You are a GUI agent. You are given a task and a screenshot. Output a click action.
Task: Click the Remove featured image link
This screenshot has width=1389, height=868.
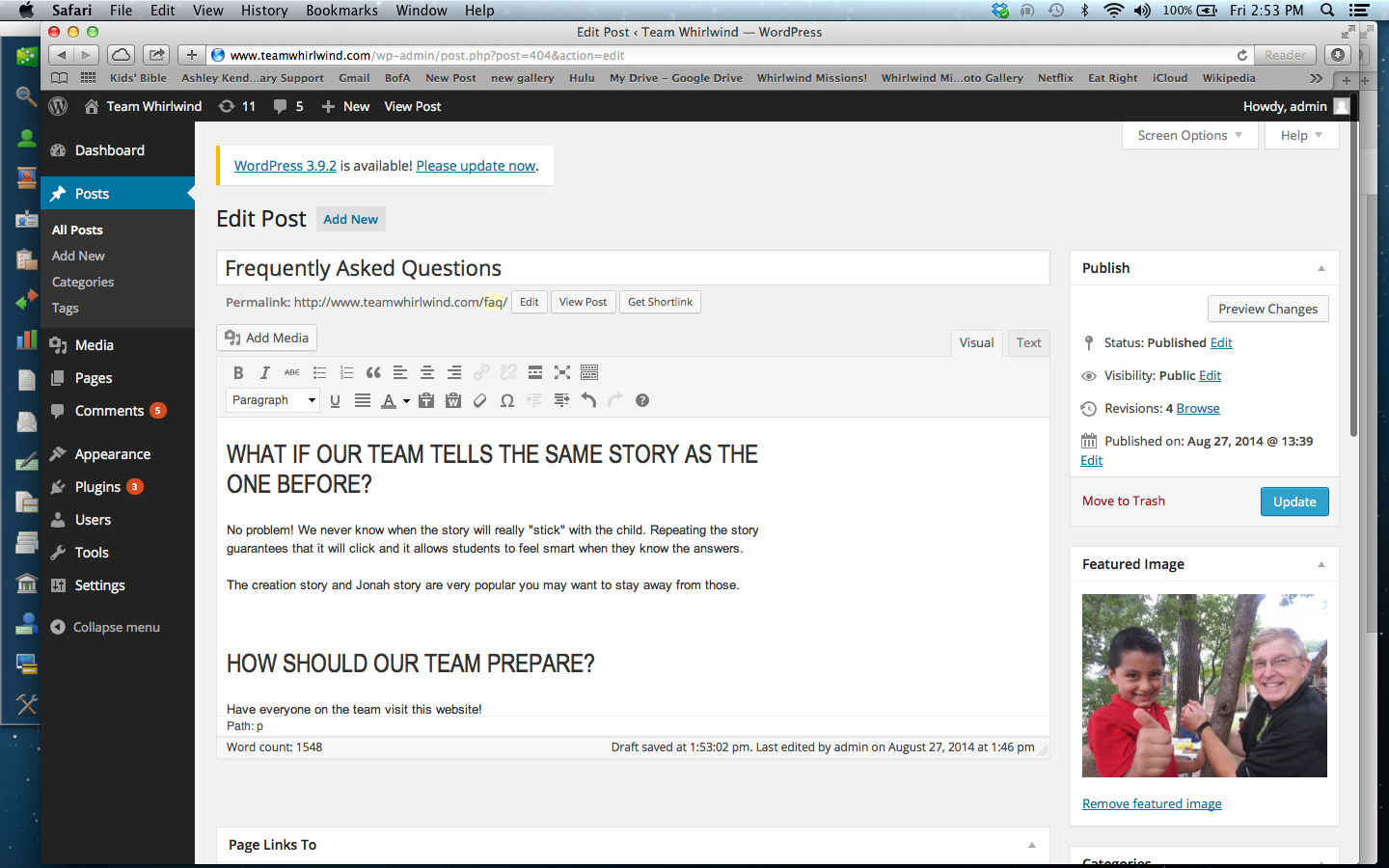pyautogui.click(x=1152, y=803)
